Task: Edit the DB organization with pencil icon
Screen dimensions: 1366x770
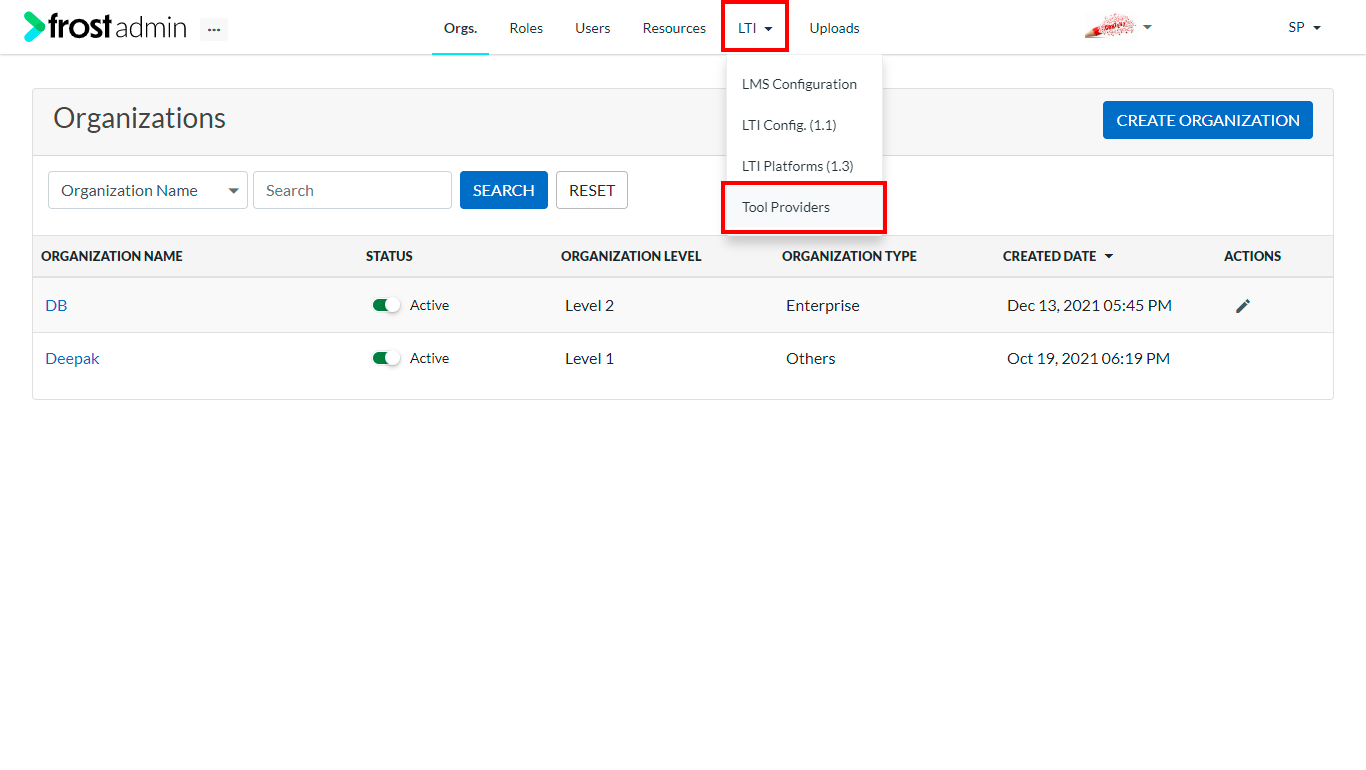Action: coord(1243,306)
